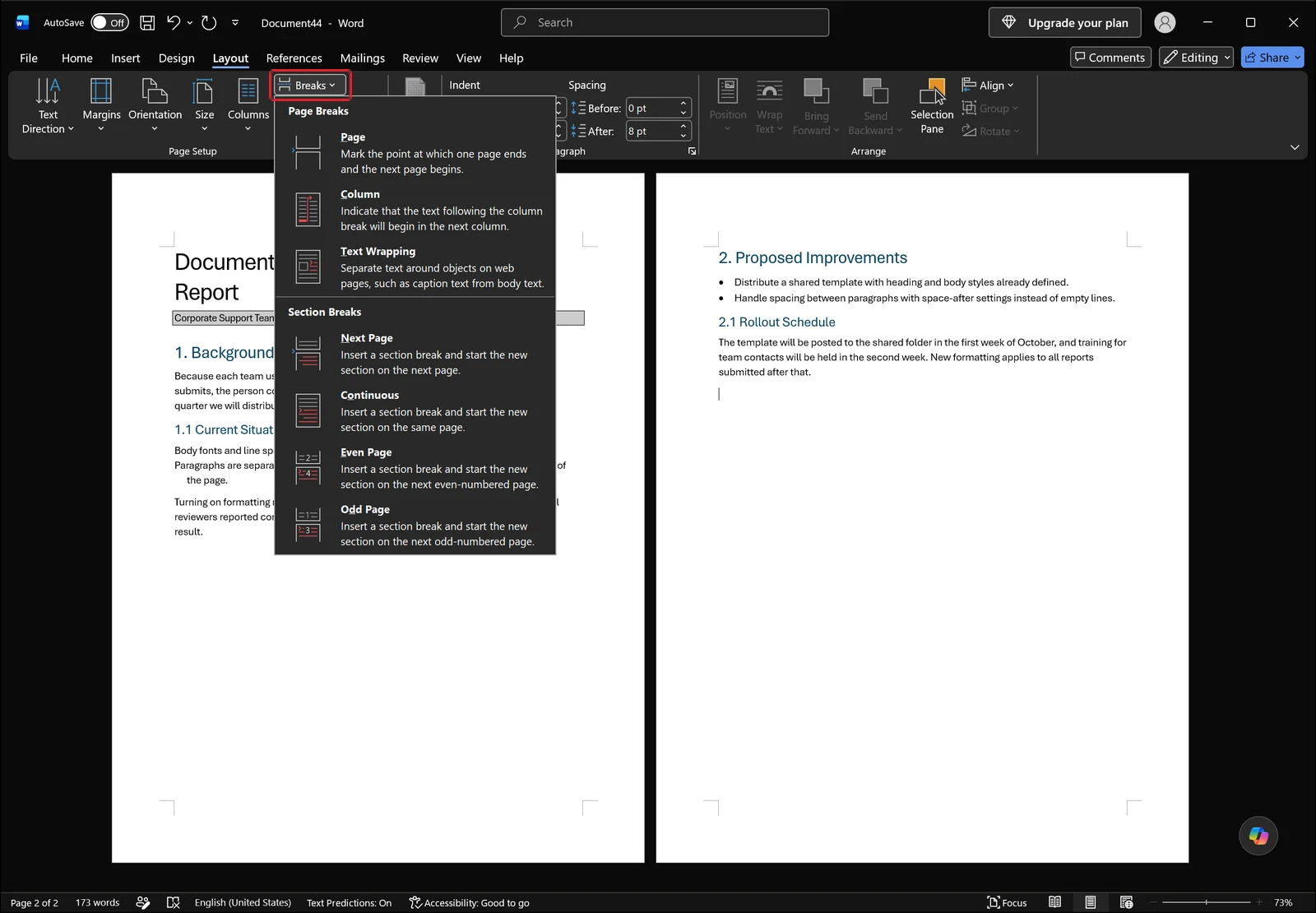1316x913 pixels.
Task: Insert a Continuous section break
Action: click(415, 411)
